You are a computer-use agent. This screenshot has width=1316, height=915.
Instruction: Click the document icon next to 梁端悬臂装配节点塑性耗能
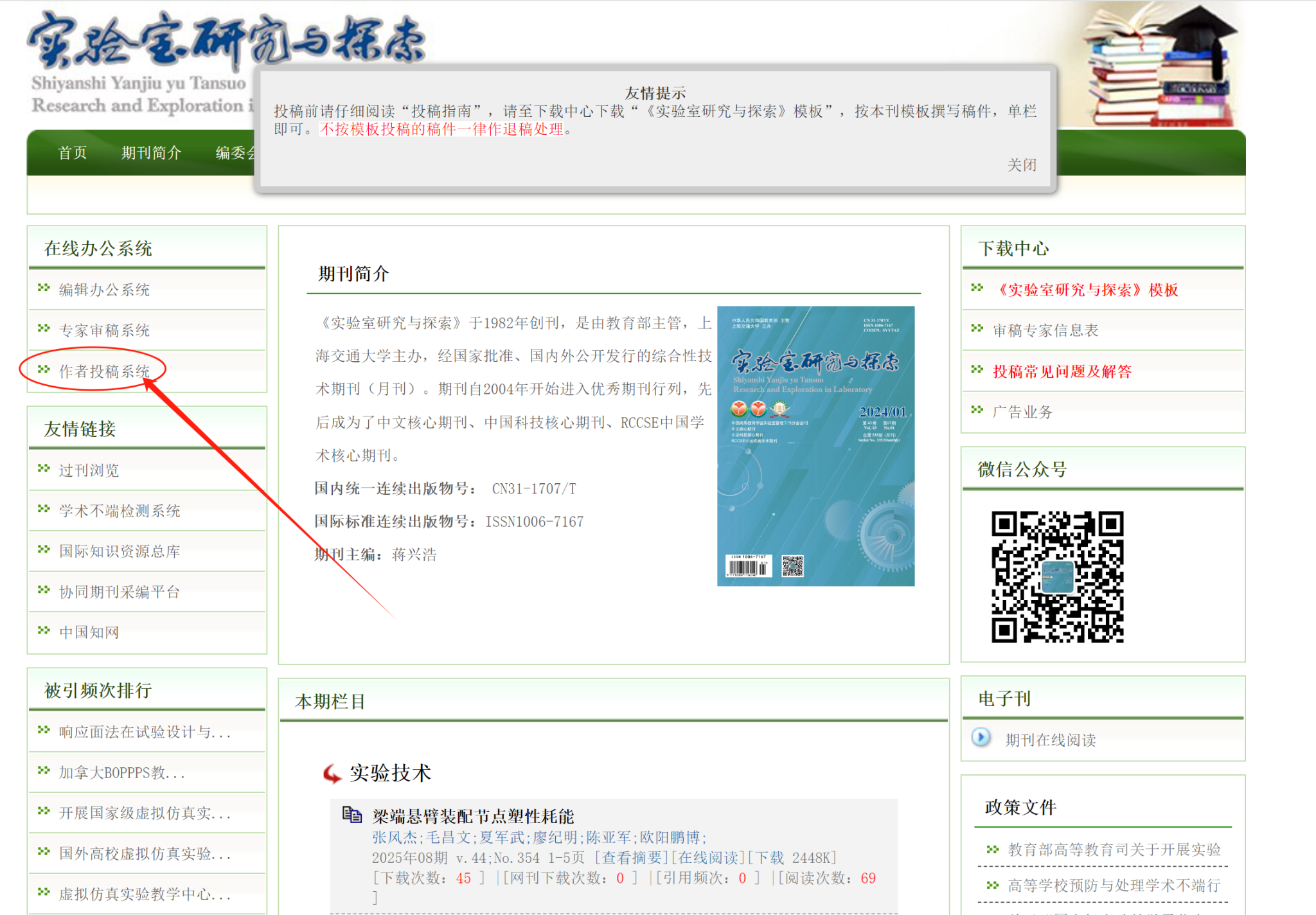click(x=351, y=815)
